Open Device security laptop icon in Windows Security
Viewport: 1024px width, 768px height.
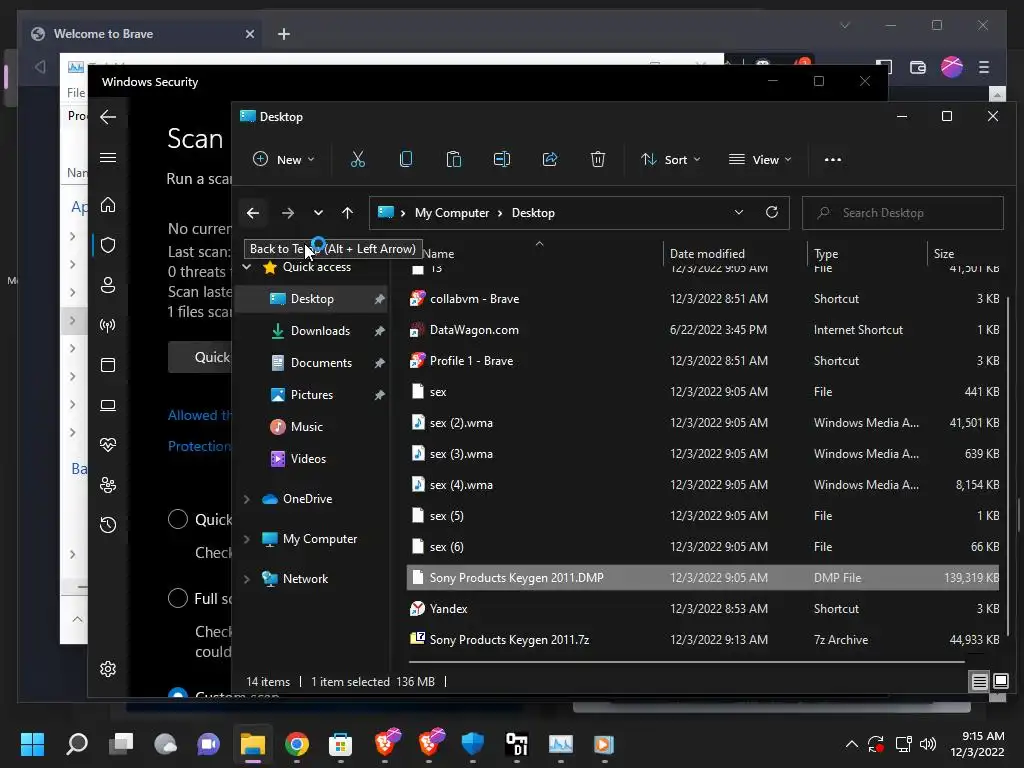(x=108, y=406)
